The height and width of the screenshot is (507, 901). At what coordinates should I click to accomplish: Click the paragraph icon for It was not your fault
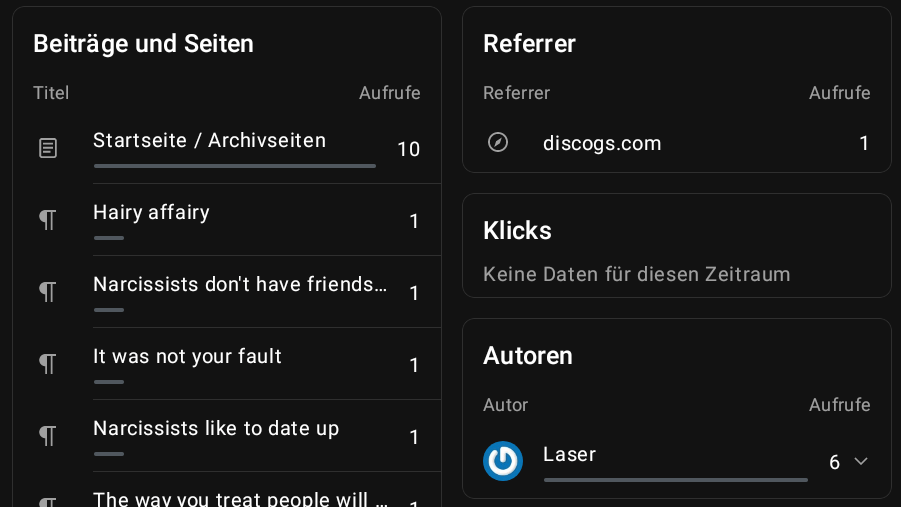(x=48, y=364)
